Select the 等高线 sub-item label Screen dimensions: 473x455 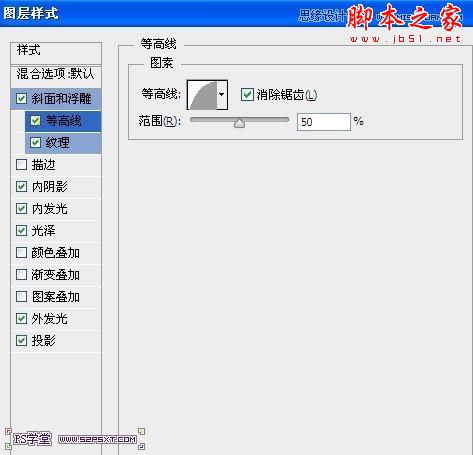[63, 121]
